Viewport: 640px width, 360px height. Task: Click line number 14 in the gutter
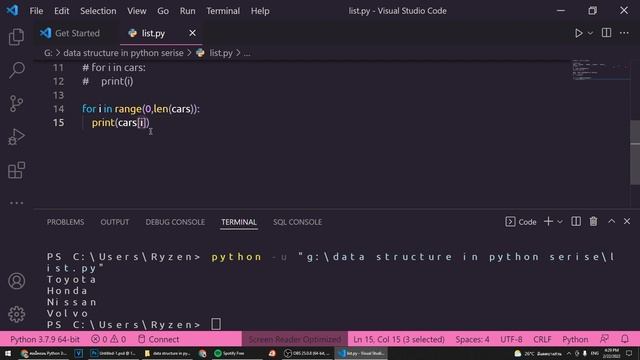click(x=58, y=109)
